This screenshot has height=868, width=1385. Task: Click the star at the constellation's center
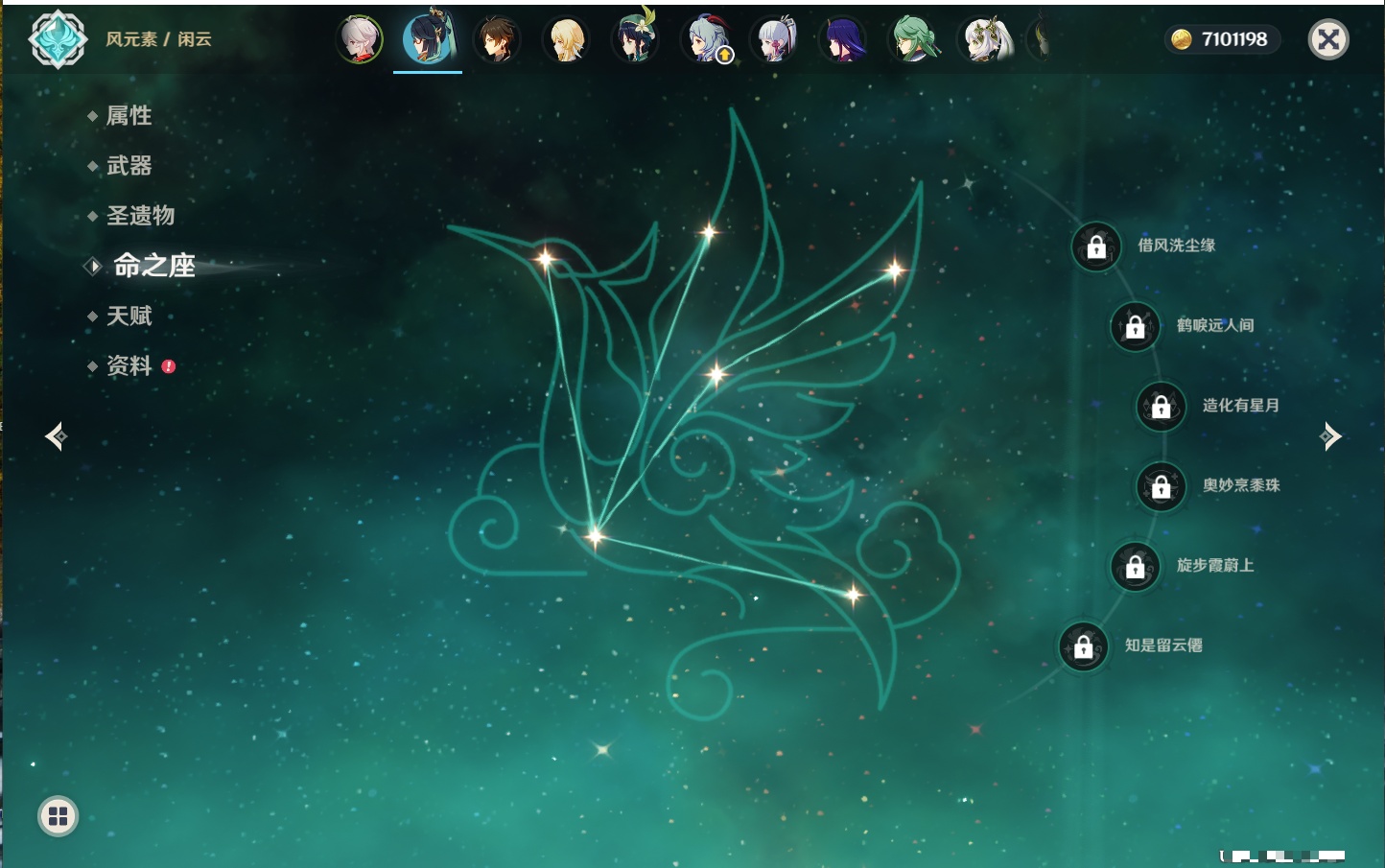tap(716, 374)
